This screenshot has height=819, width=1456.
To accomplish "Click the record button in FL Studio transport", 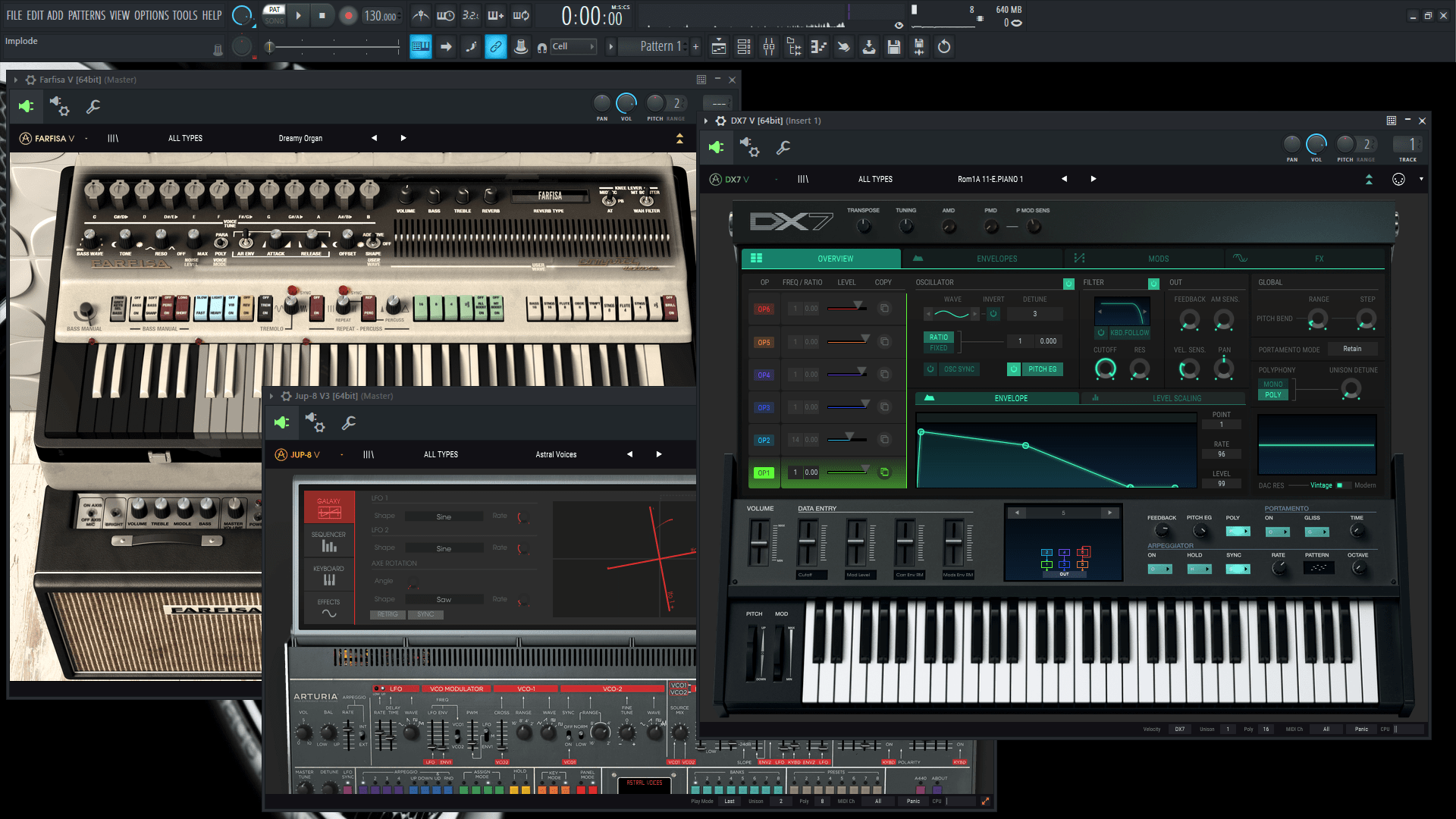I will pos(347,15).
